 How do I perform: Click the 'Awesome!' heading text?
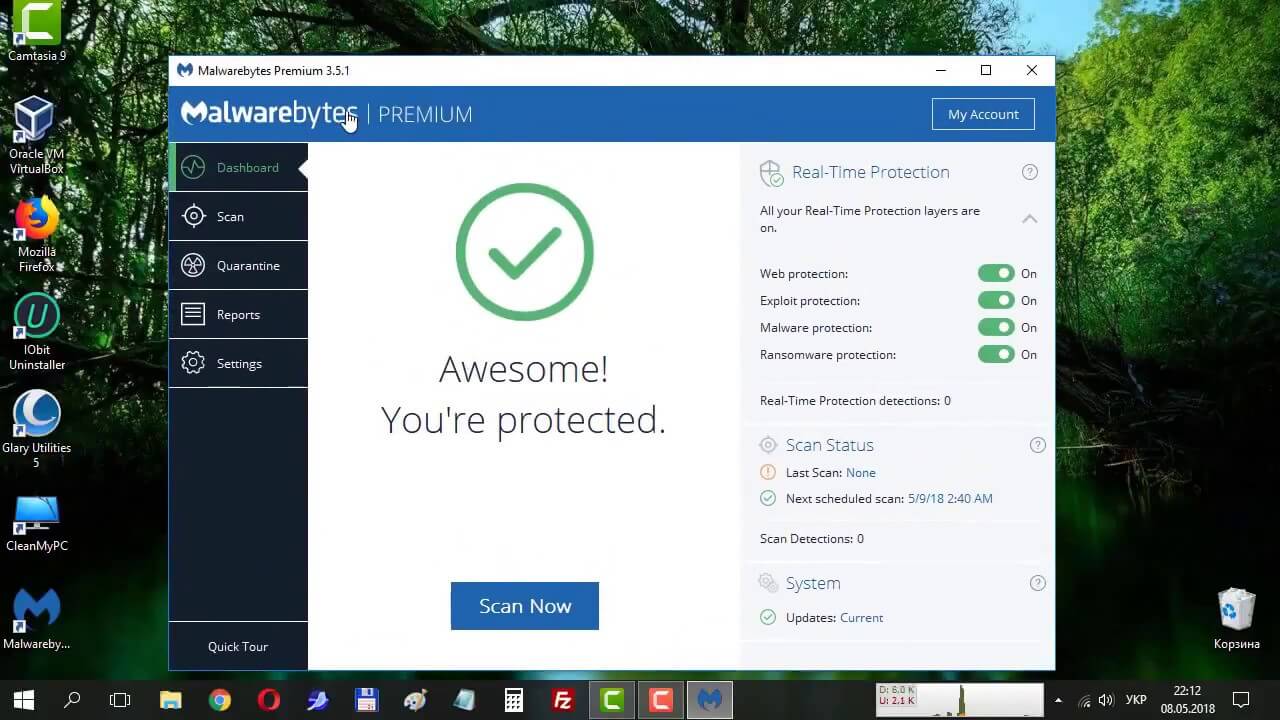pos(524,369)
